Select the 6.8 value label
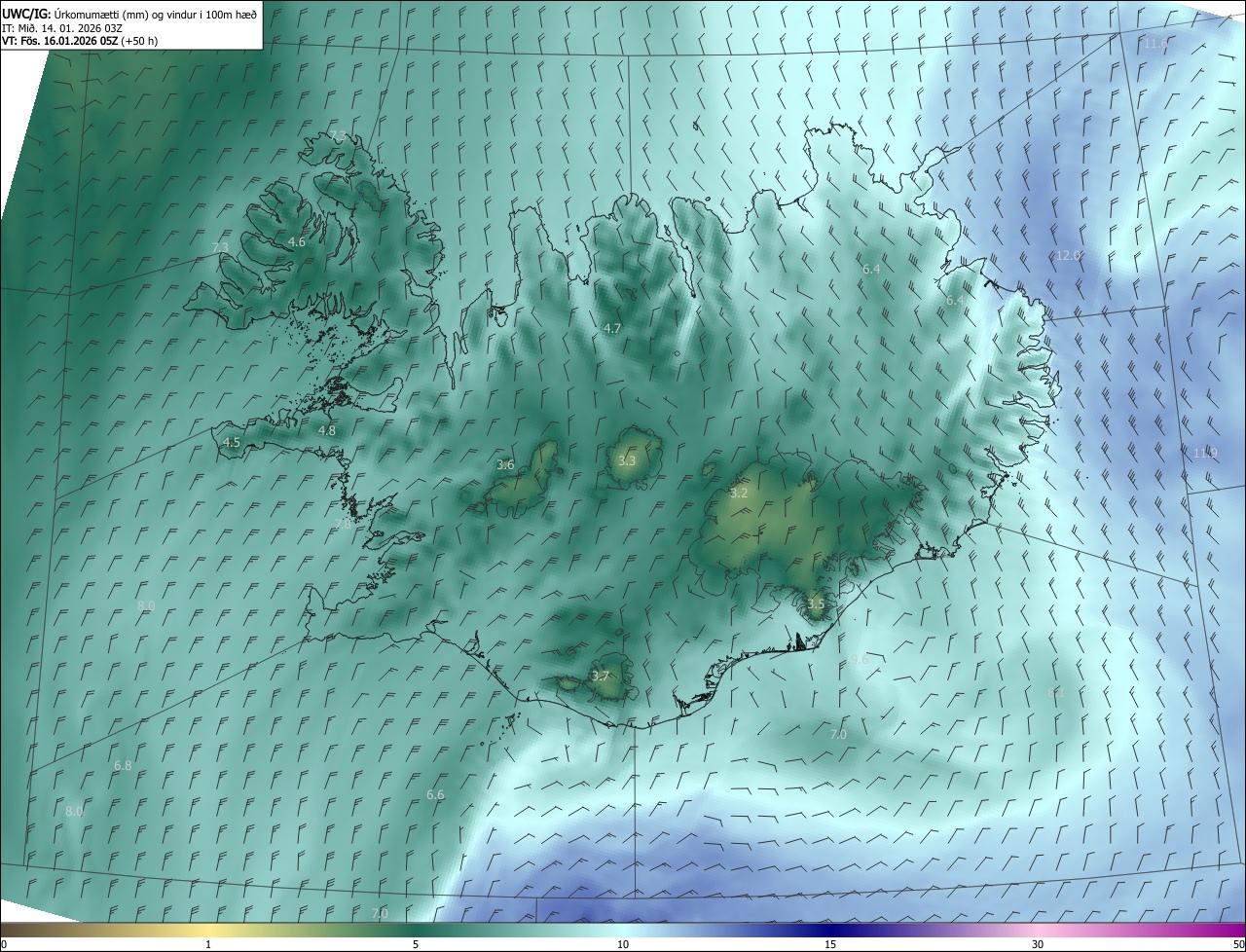This screenshot has width=1246, height=952. (x=123, y=766)
